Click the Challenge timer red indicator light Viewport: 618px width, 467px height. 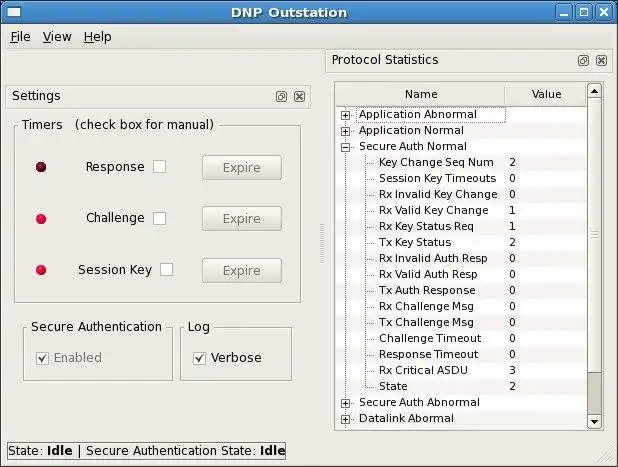(x=41, y=219)
